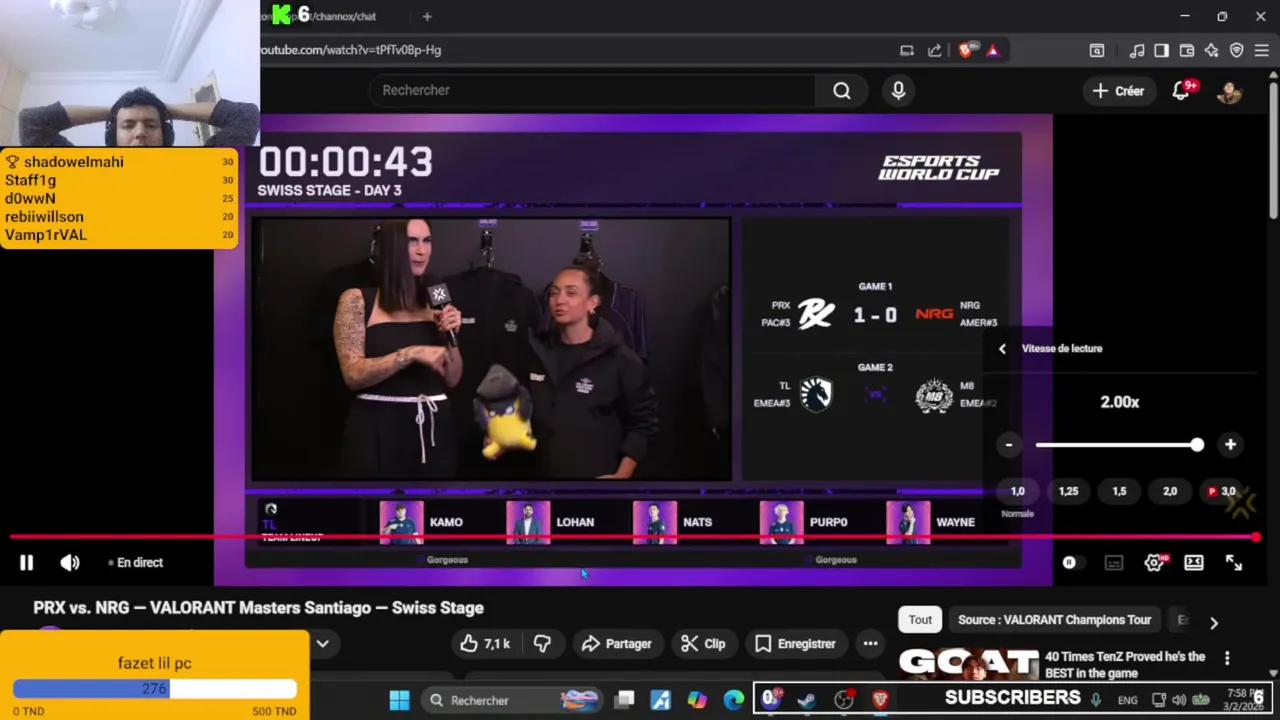The height and width of the screenshot is (720, 1280).
Task: Open the browser hamburger menu
Action: (x=1261, y=50)
